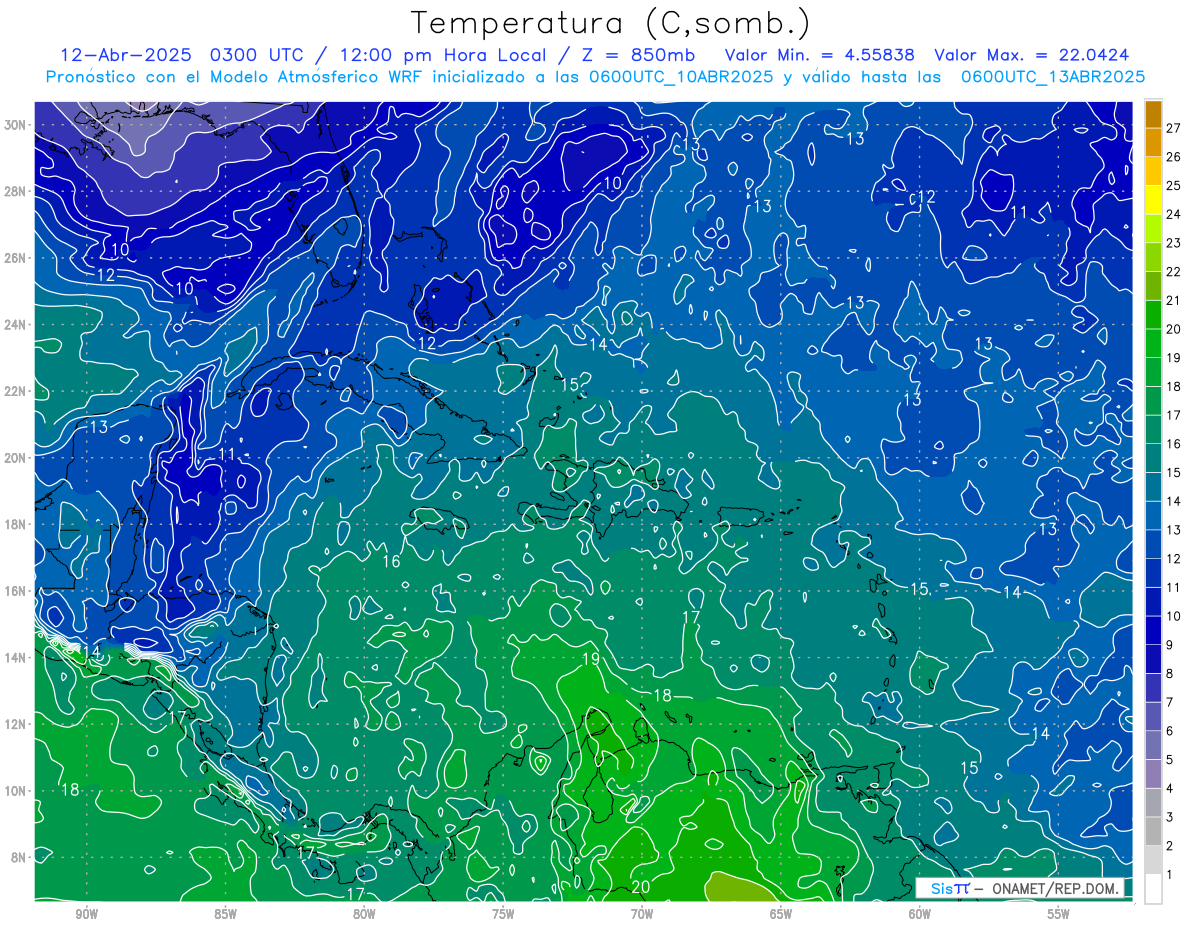Click the "c12" contour label near 28N

point(922,197)
